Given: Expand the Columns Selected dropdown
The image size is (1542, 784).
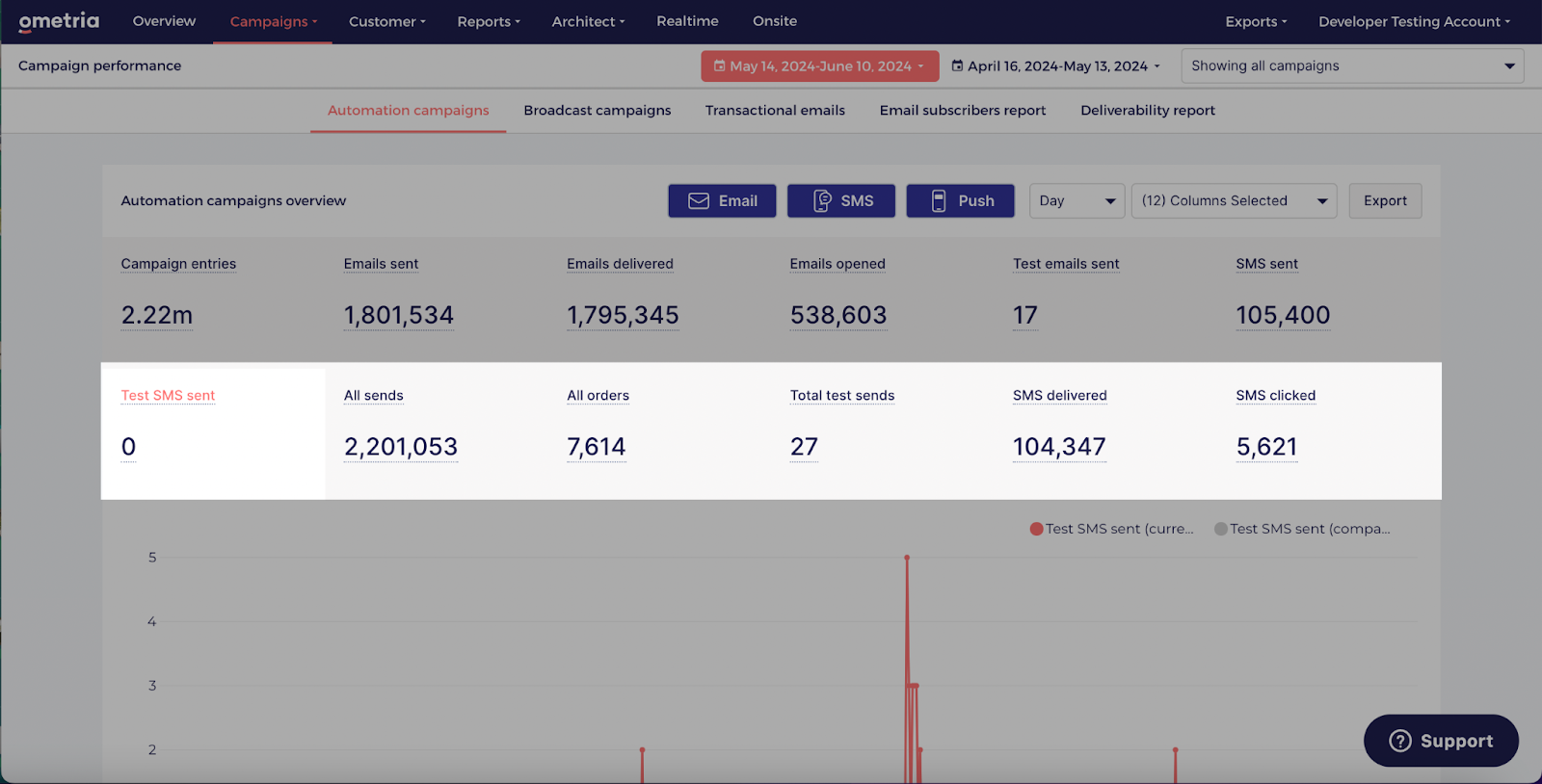Looking at the screenshot, I should (1234, 200).
